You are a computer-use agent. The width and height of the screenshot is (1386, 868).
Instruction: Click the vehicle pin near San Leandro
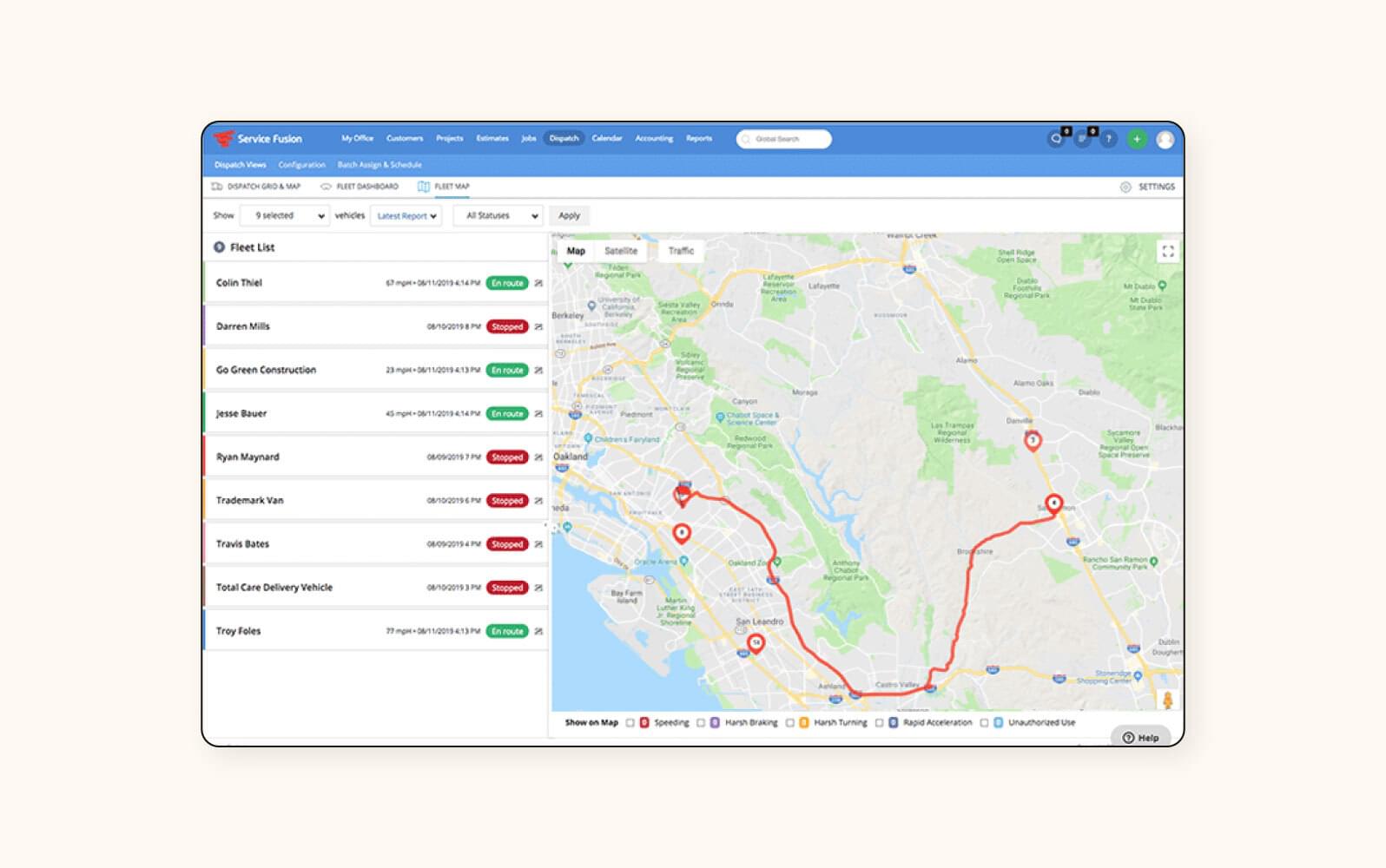coord(756,644)
